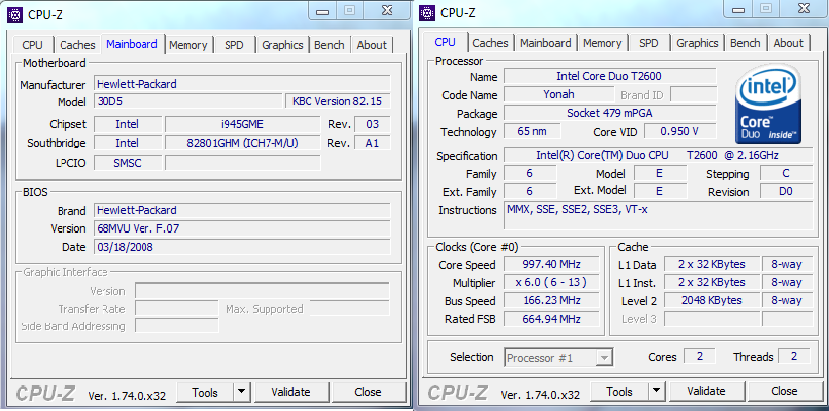Click the LPCIO value SMSC
The image size is (829, 411).
click(x=128, y=163)
